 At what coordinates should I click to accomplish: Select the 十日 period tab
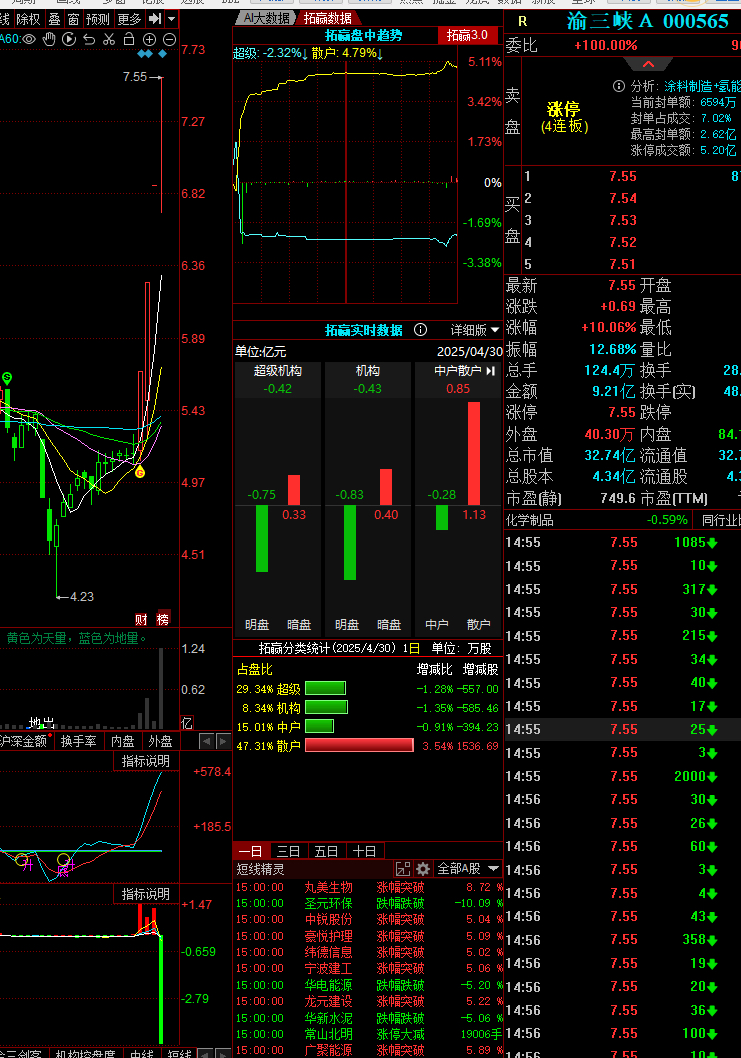click(364, 851)
